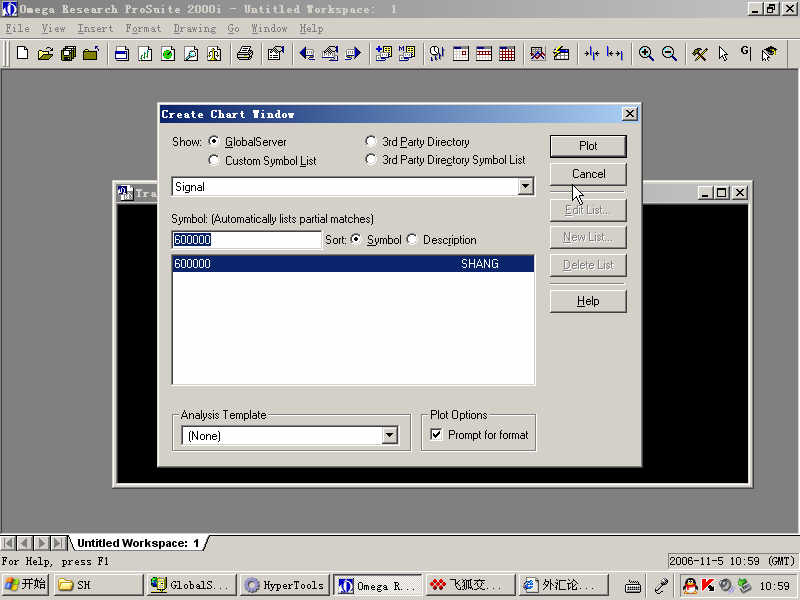This screenshot has width=800, height=600.
Task: Open the Insert menu
Action: (95, 29)
